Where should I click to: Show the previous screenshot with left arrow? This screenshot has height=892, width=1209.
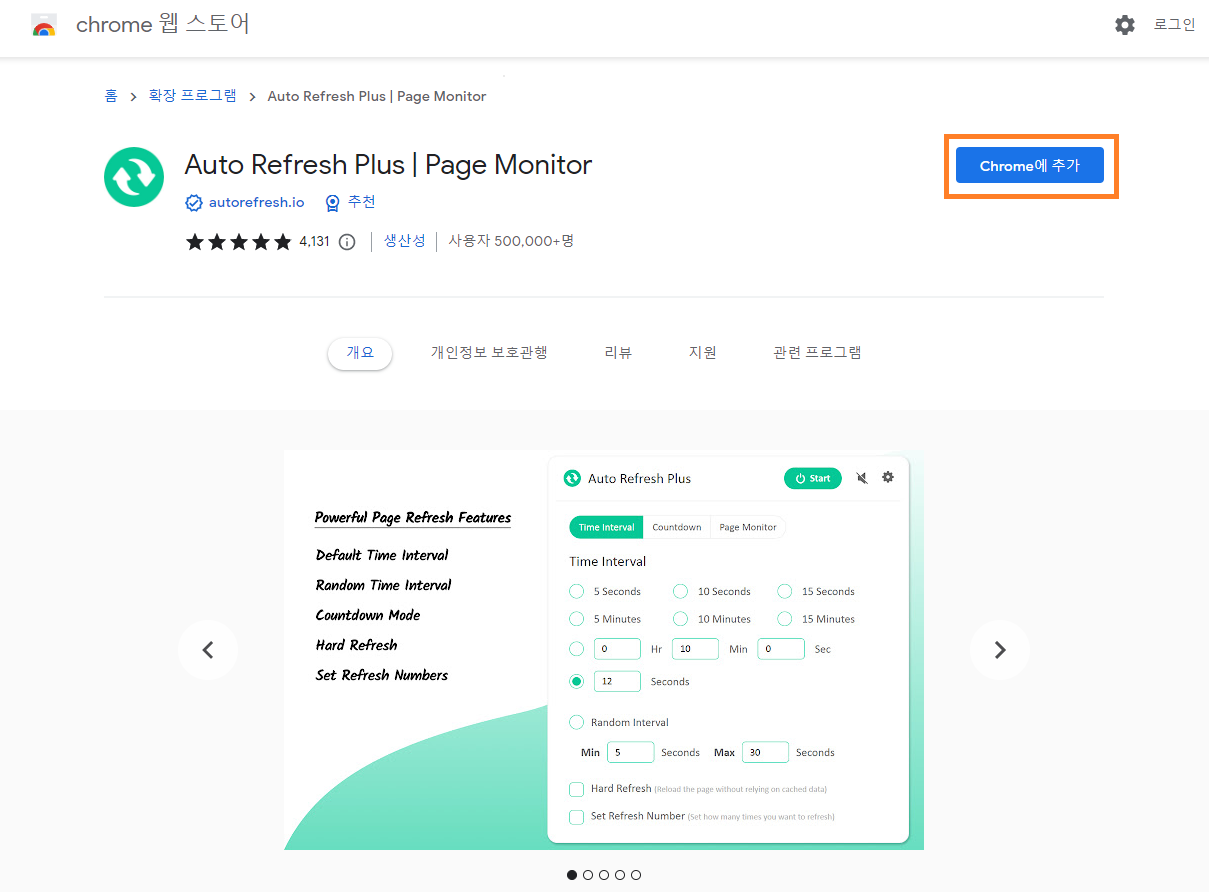click(x=208, y=650)
